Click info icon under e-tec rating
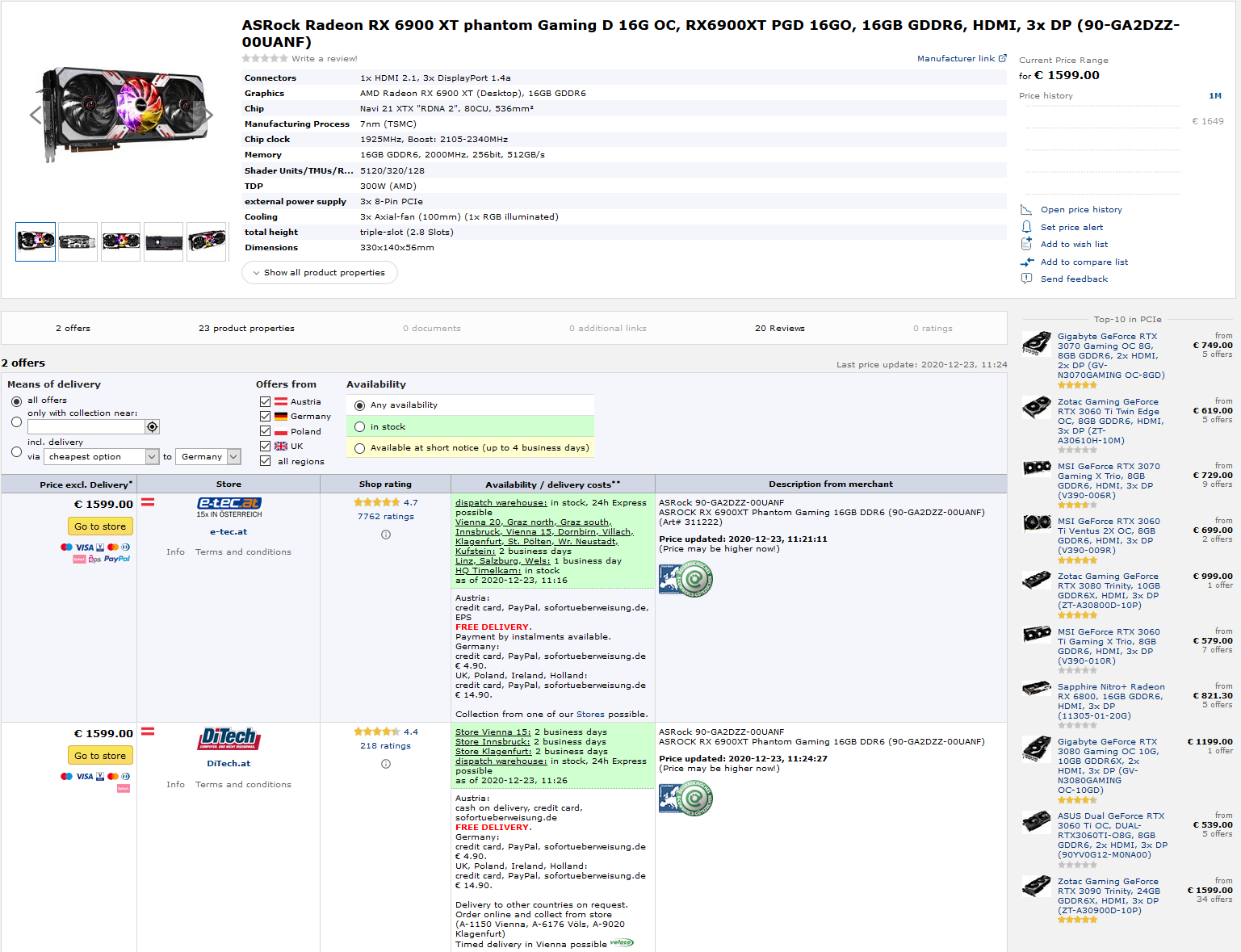The width and height of the screenshot is (1241, 952). (x=386, y=535)
